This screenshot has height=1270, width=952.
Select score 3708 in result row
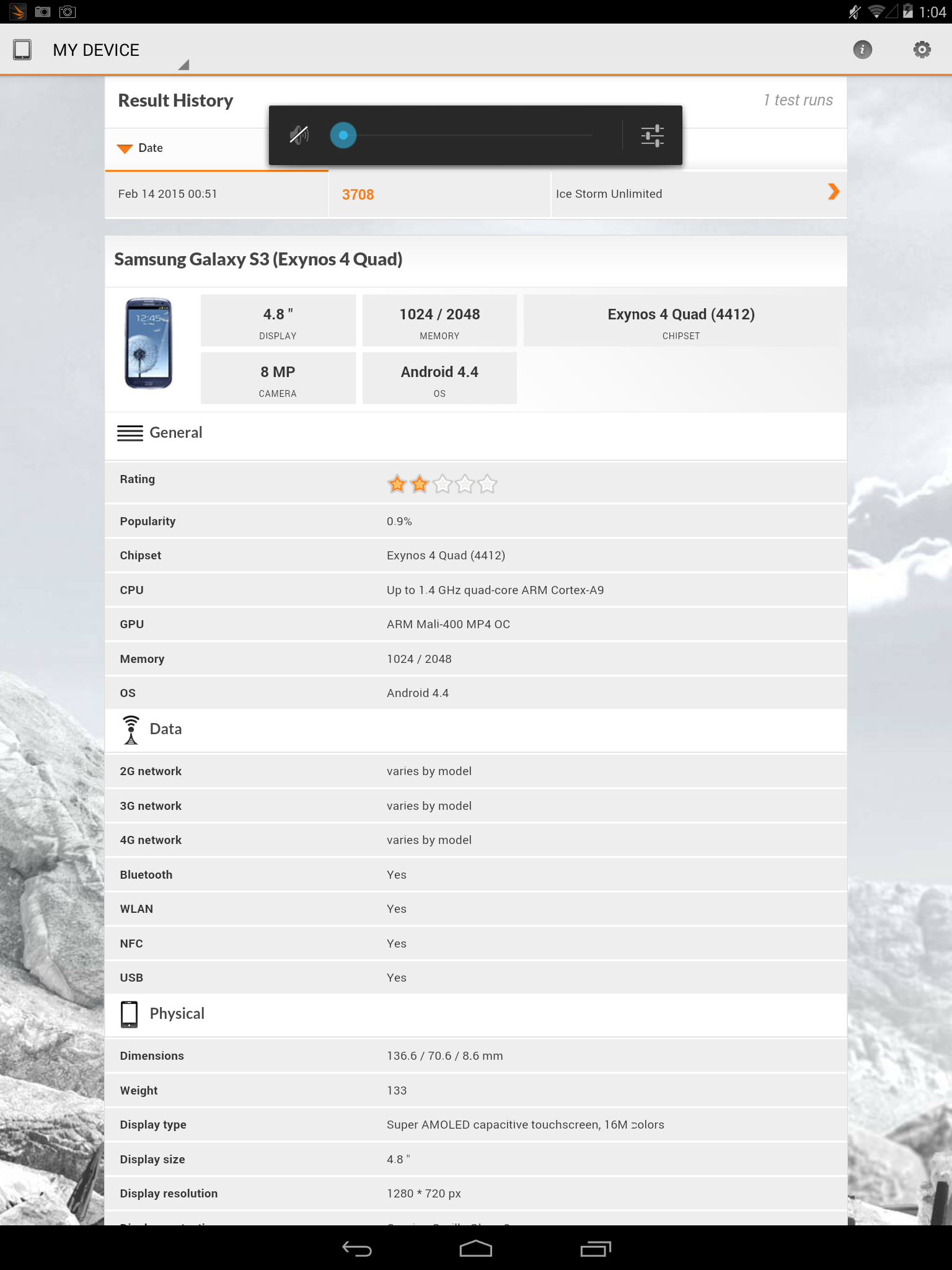pos(358,195)
